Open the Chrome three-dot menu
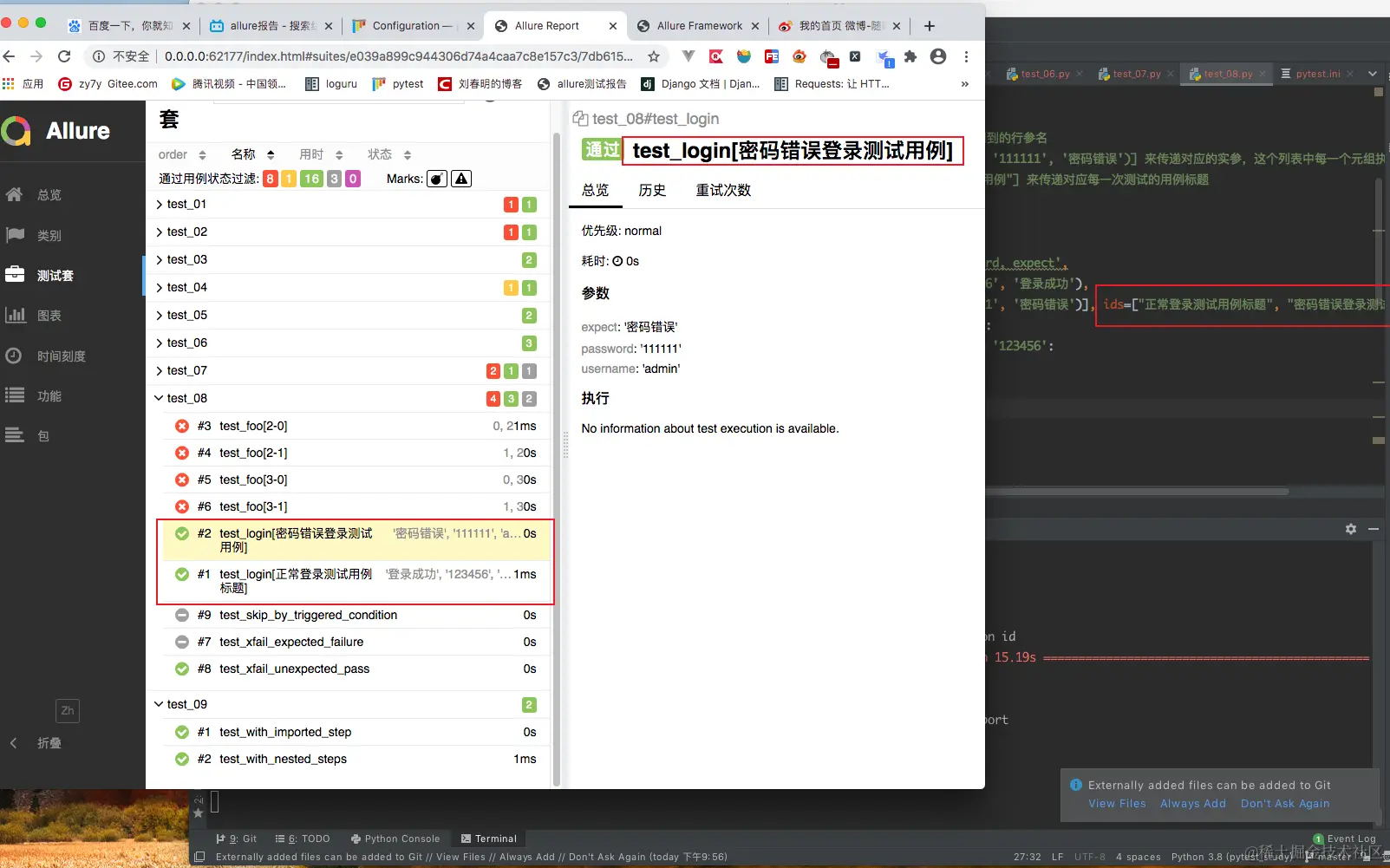The width and height of the screenshot is (1390, 868). coord(966,56)
